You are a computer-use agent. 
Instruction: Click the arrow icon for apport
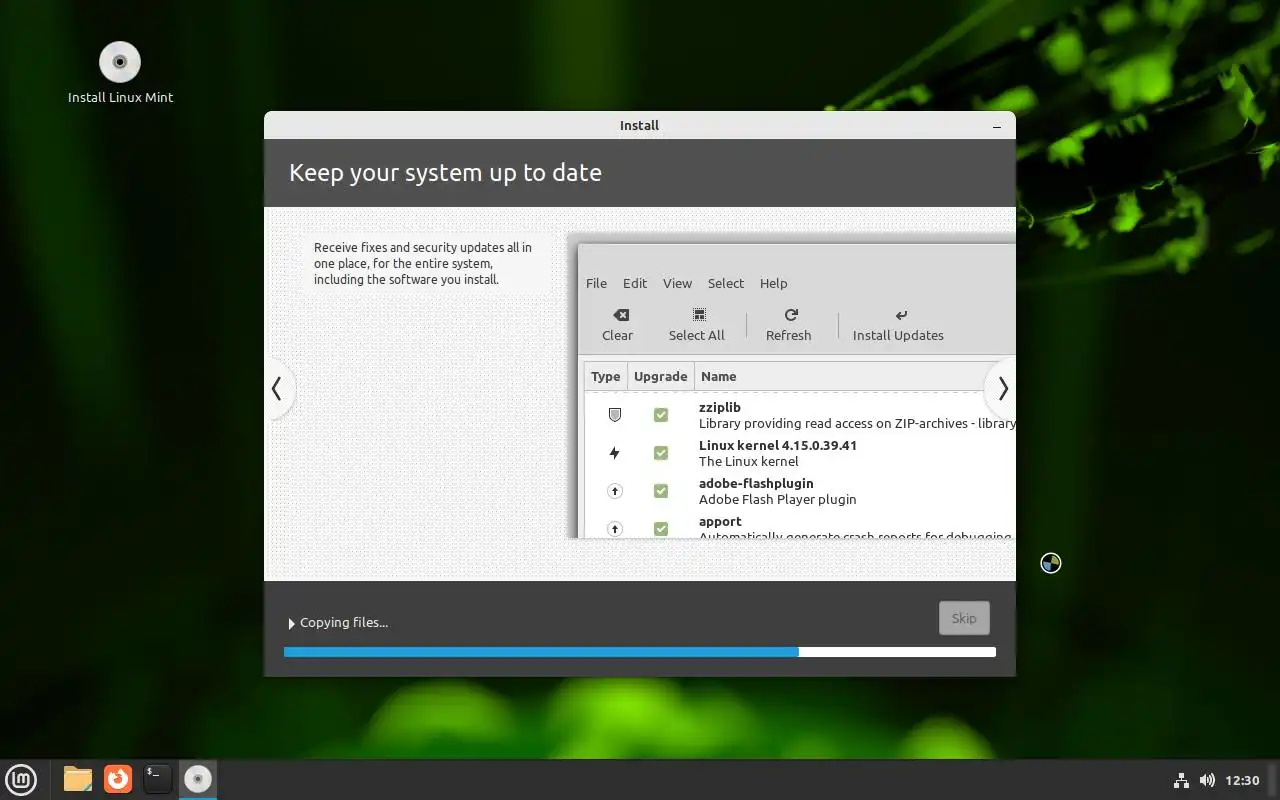coord(615,529)
